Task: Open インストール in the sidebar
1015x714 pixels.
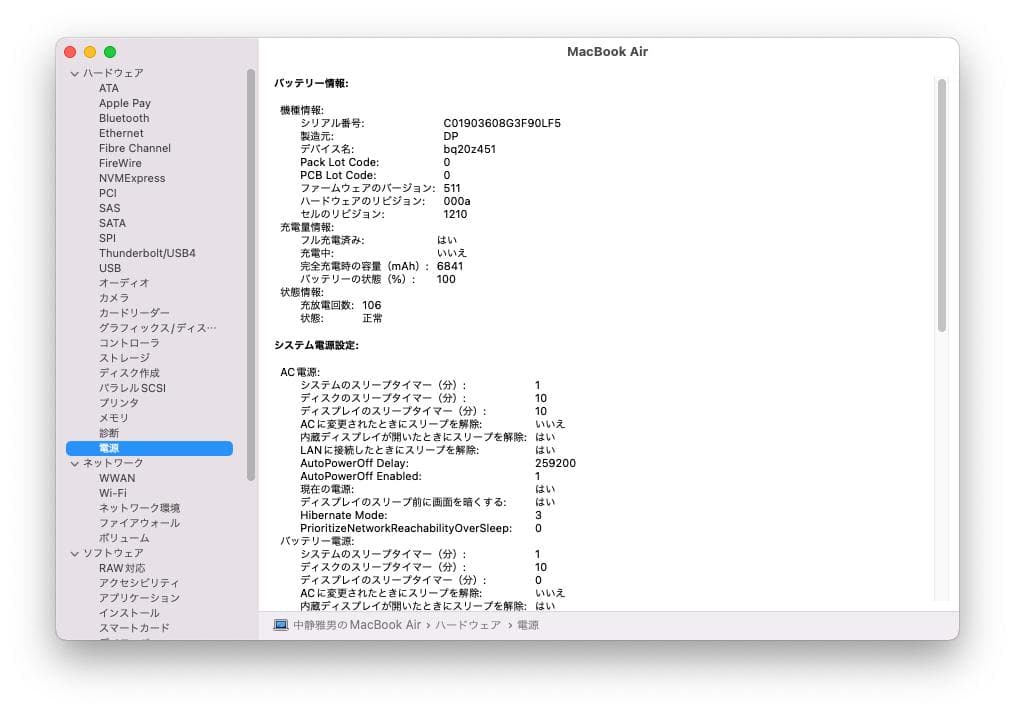Action: [129, 613]
